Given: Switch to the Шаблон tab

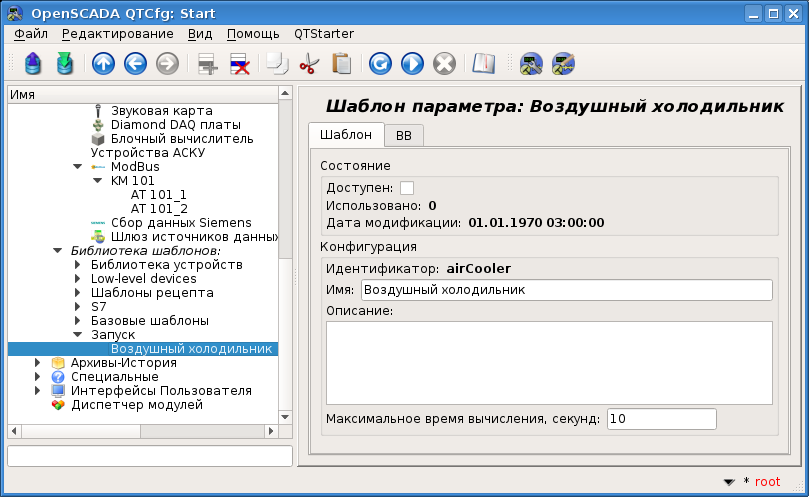Looking at the screenshot, I should 346,135.
